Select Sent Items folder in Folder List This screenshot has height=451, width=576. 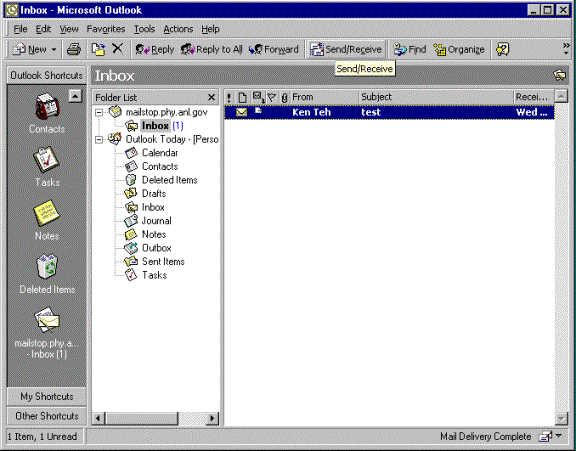163,261
